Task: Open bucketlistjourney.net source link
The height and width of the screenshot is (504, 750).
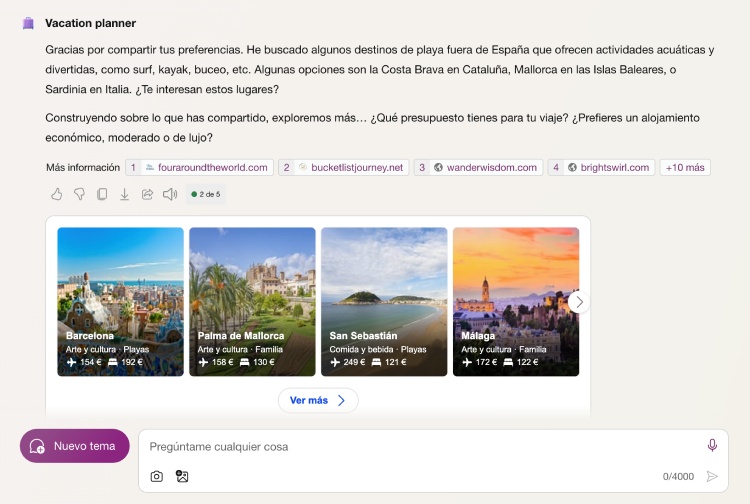Action: (x=343, y=167)
